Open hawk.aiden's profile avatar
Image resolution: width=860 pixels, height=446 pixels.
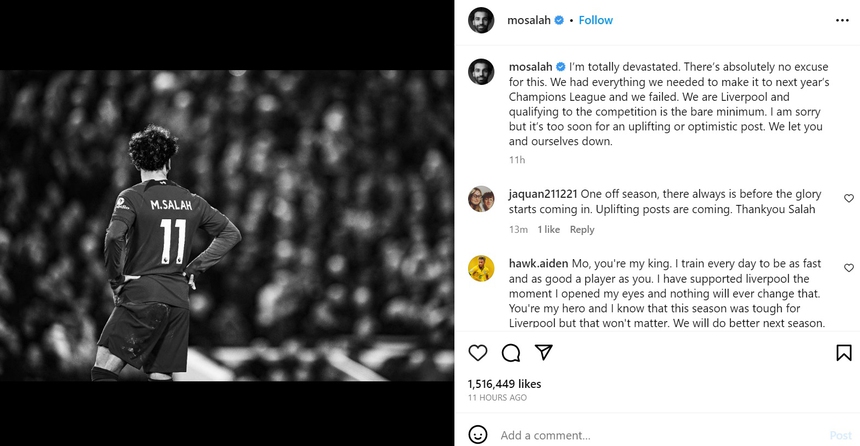pyautogui.click(x=481, y=268)
